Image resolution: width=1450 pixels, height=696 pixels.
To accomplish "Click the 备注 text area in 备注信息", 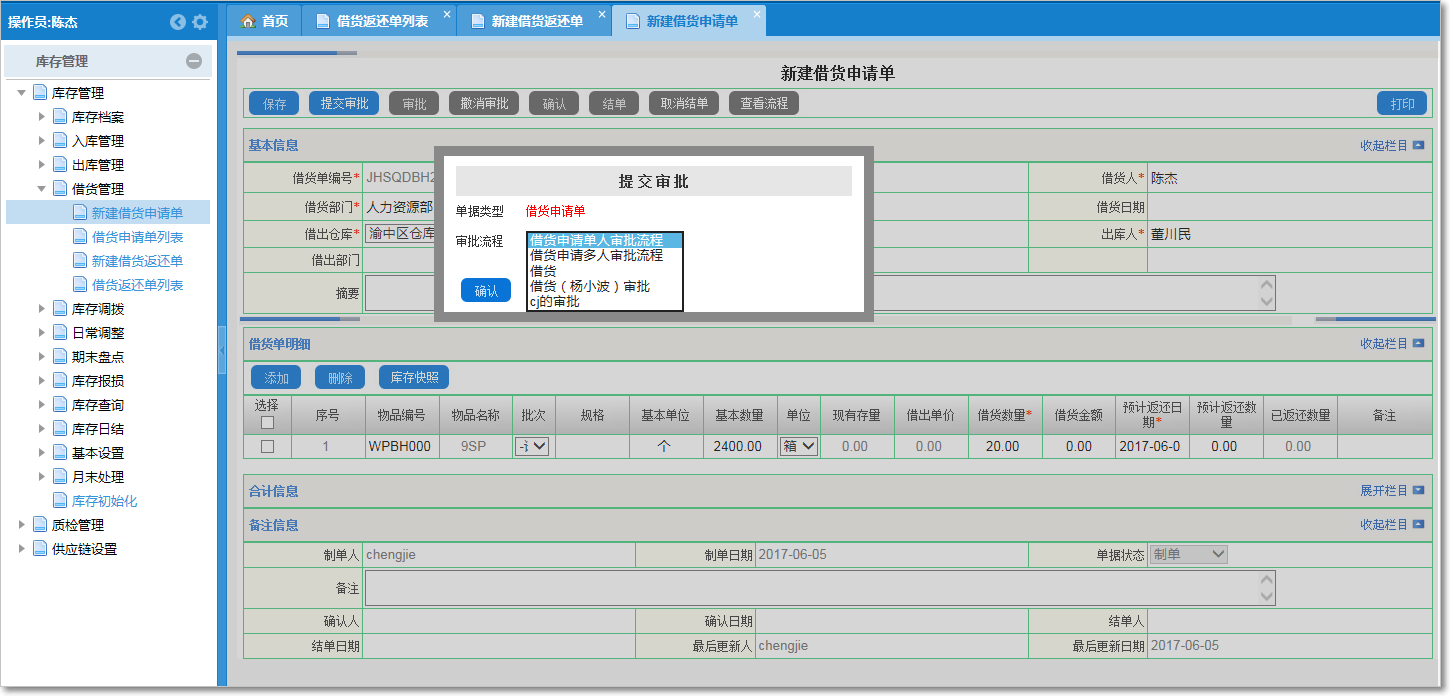I will [x=819, y=588].
